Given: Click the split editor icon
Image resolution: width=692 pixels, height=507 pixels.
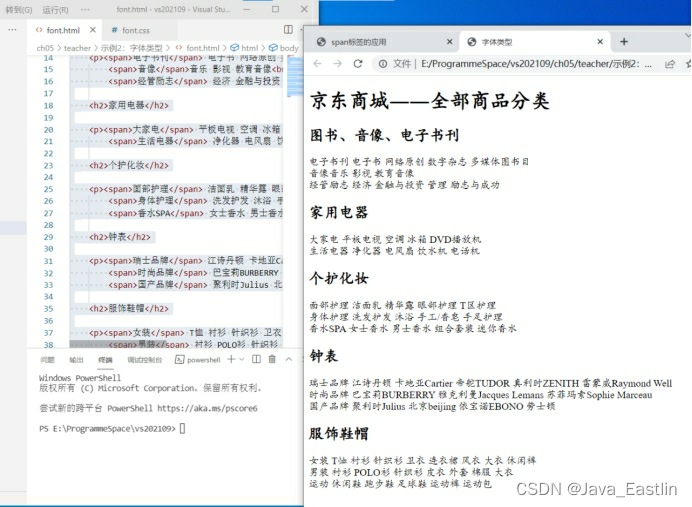Looking at the screenshot, I should pyautogui.click(x=288, y=30).
